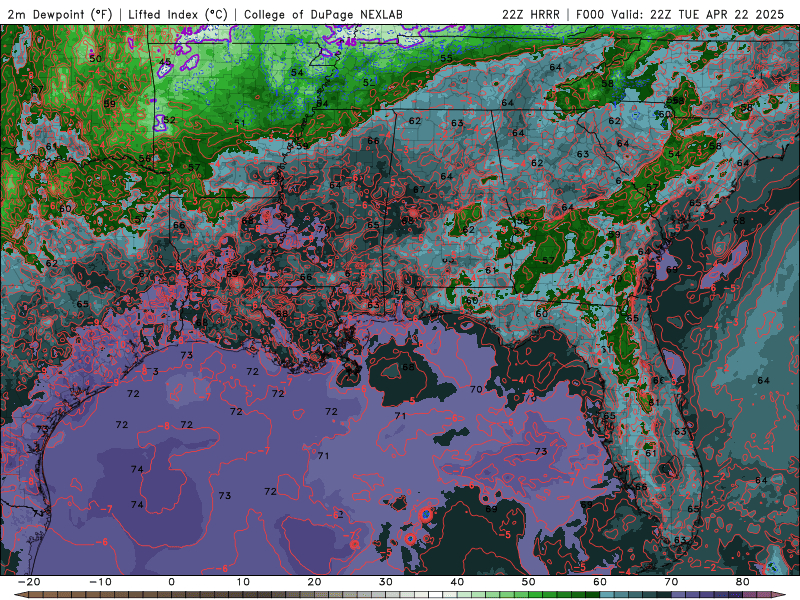Click the "51" dewpoint value on the map
800x600 pixels.
(x=240, y=123)
